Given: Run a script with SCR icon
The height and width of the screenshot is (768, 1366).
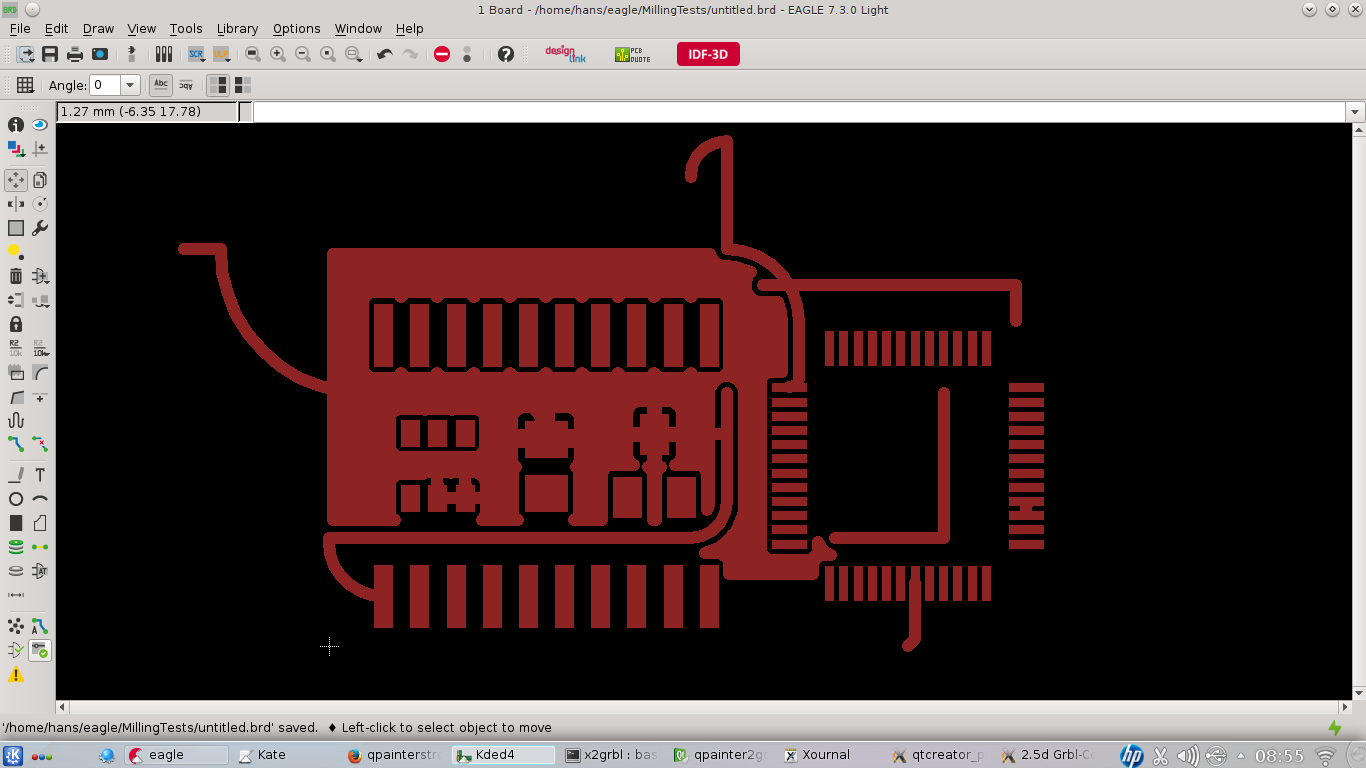Looking at the screenshot, I should (196, 54).
